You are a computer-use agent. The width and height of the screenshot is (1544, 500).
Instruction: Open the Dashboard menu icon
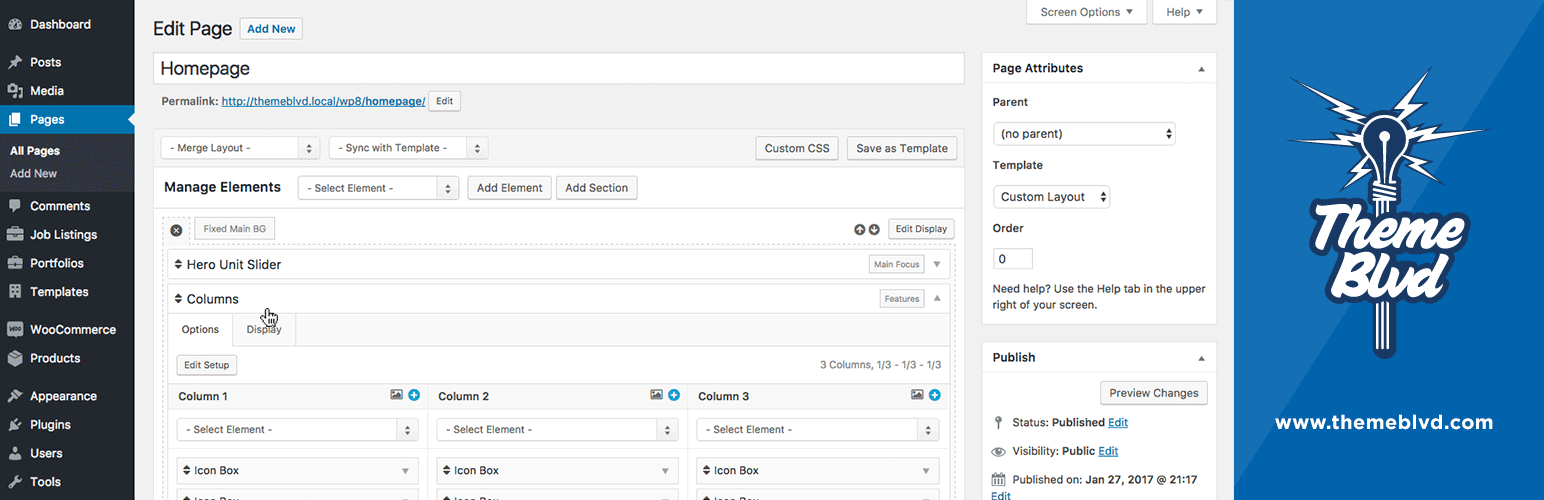pyautogui.click(x=15, y=24)
